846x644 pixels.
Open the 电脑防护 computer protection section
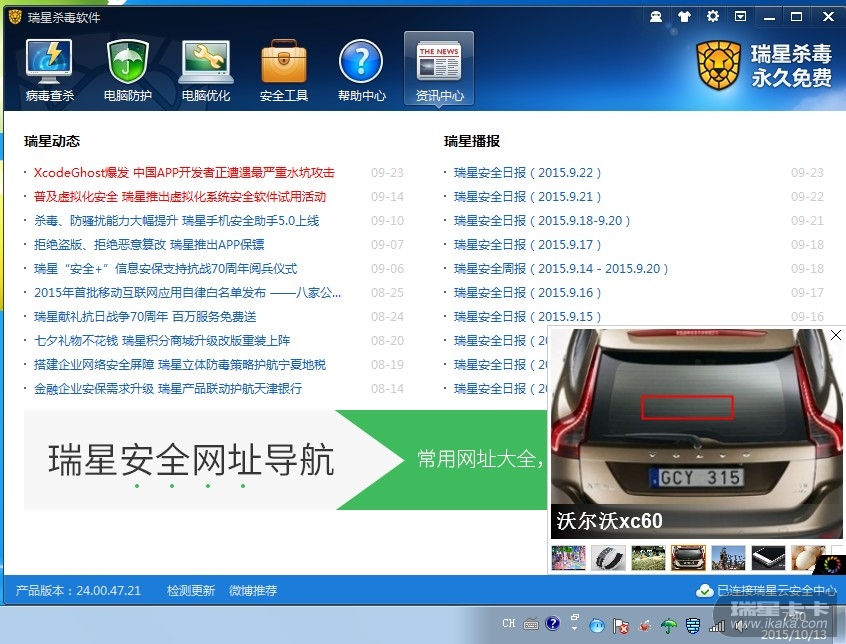point(127,70)
